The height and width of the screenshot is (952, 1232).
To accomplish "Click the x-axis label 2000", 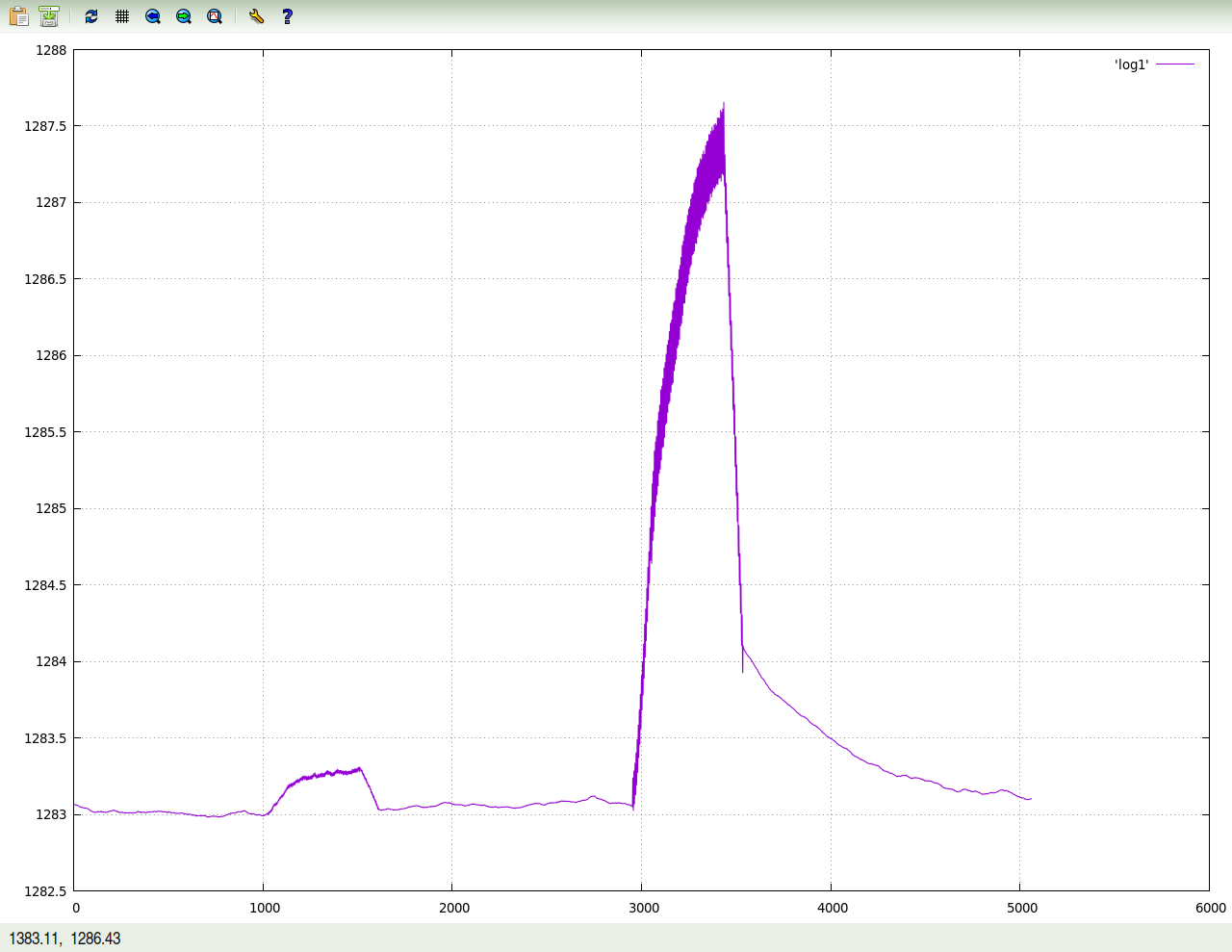I will (454, 908).
